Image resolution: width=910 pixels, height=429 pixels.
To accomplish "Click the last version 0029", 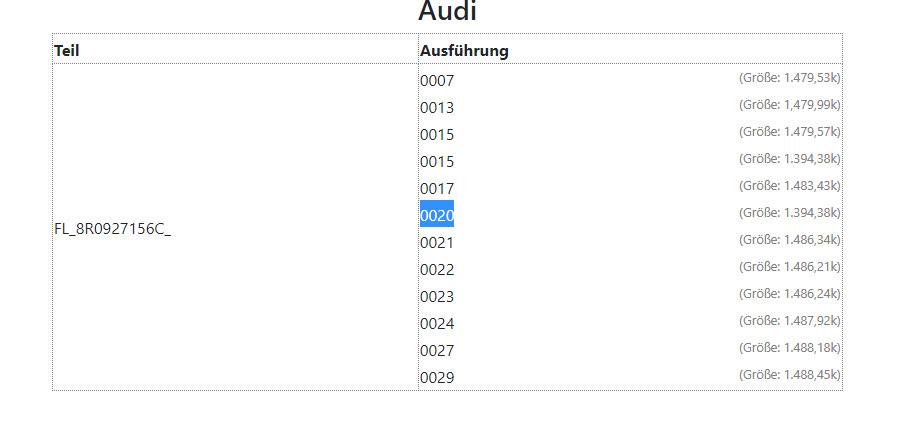I will pyautogui.click(x=437, y=378).
